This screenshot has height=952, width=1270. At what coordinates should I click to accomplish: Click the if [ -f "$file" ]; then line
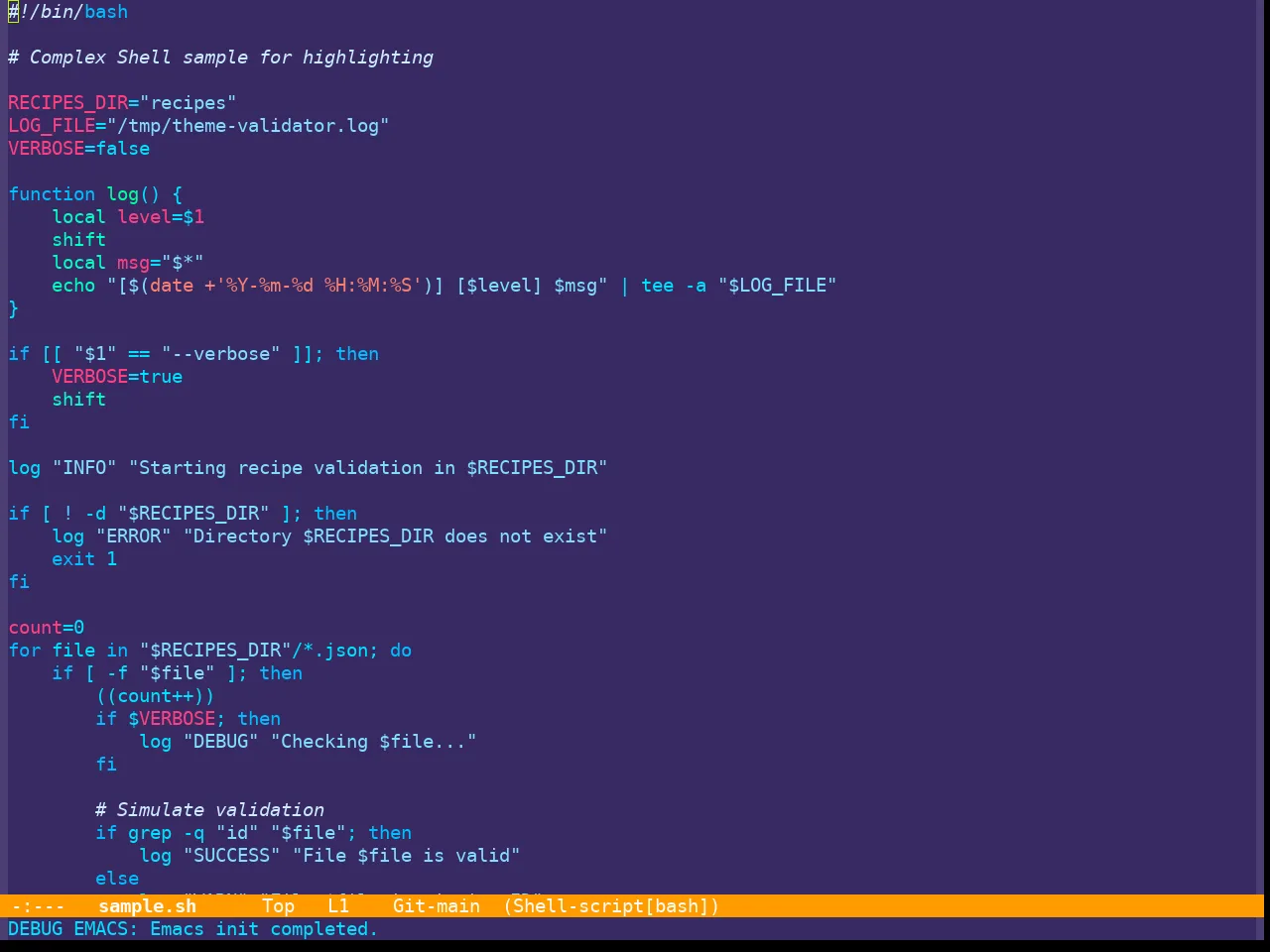(x=177, y=673)
